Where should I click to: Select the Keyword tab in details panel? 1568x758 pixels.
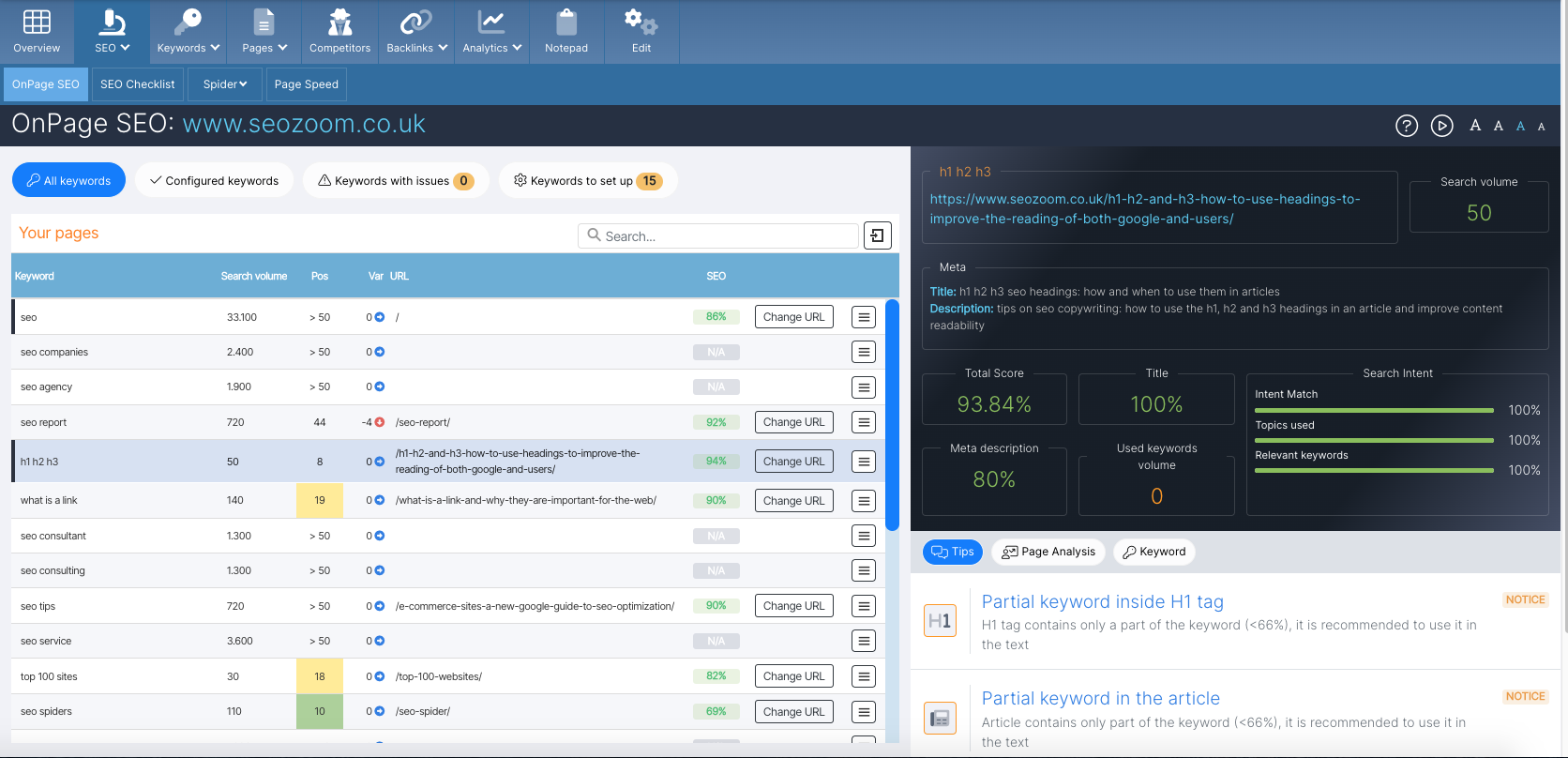point(1154,552)
